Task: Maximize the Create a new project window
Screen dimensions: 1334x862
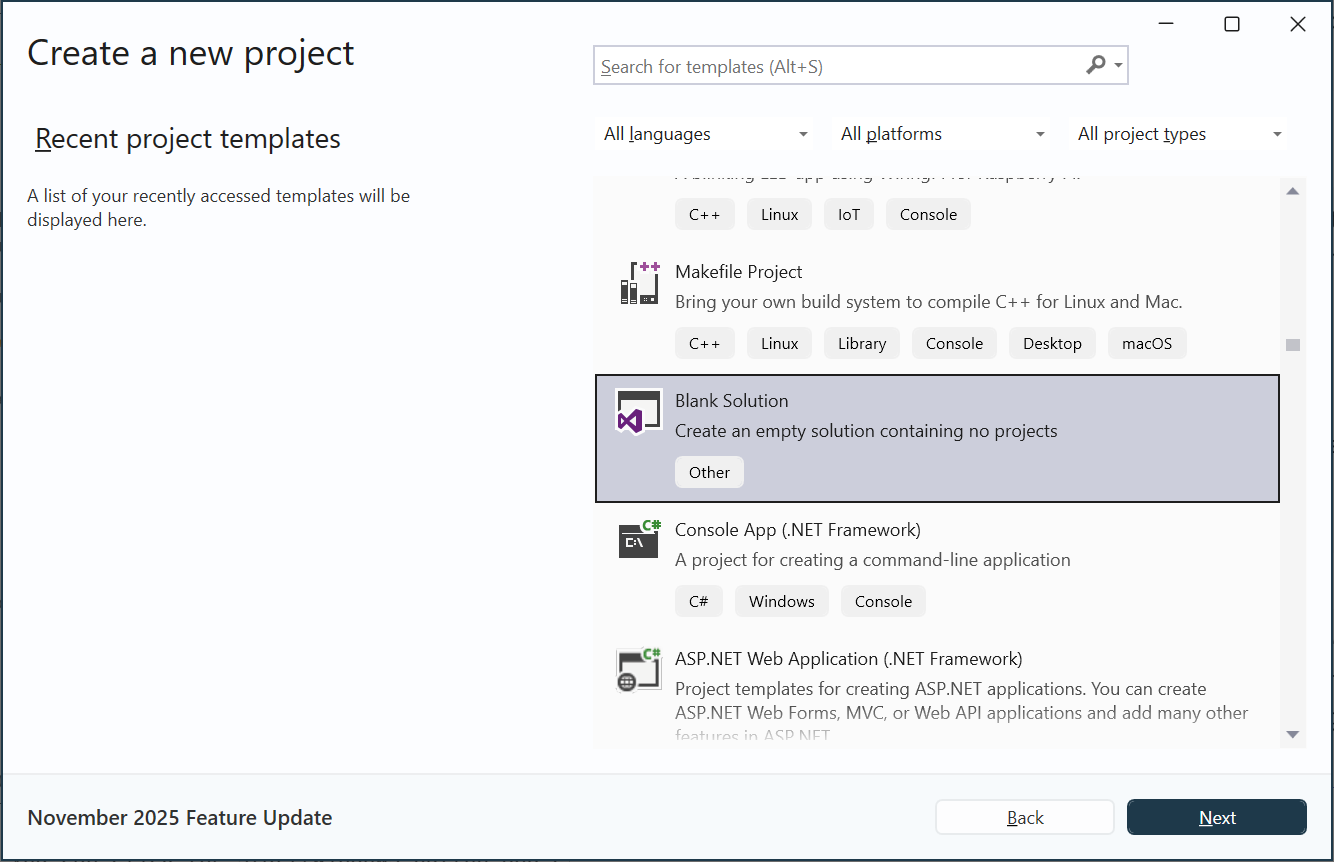Action: tap(1232, 24)
